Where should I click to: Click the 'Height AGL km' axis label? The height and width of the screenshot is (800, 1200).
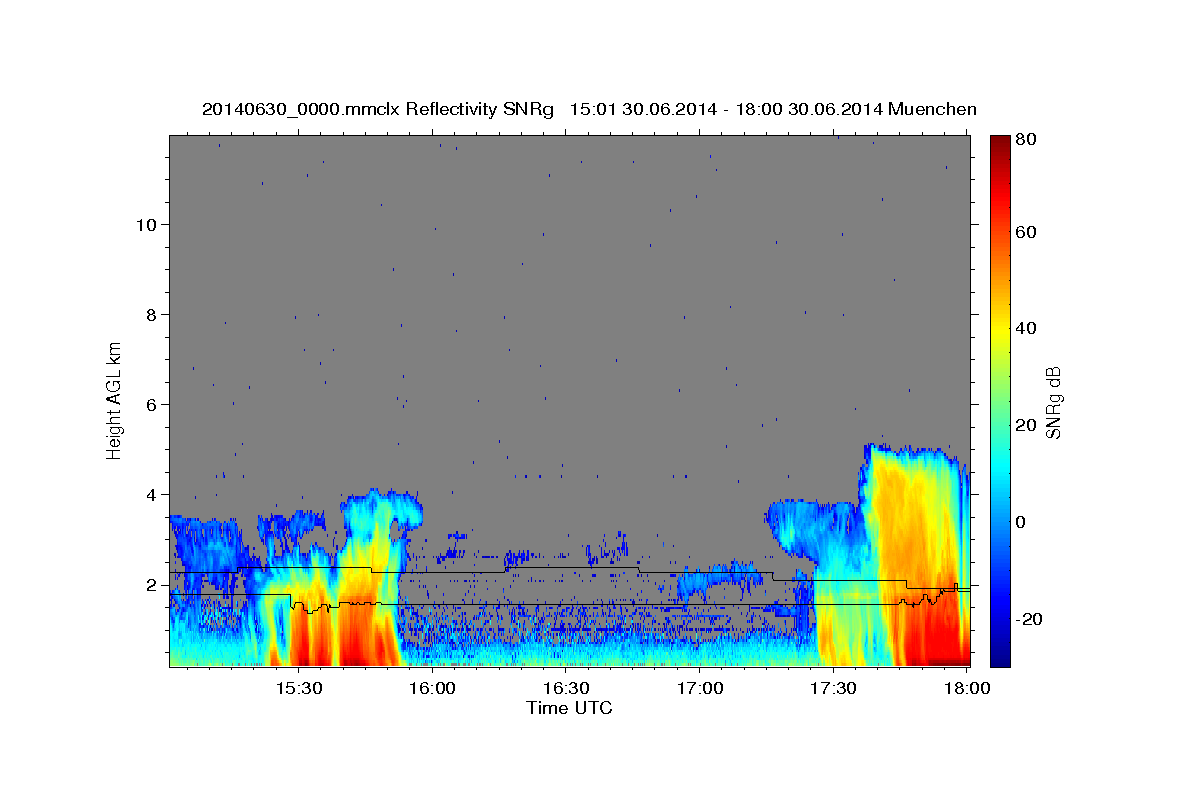click(x=115, y=400)
